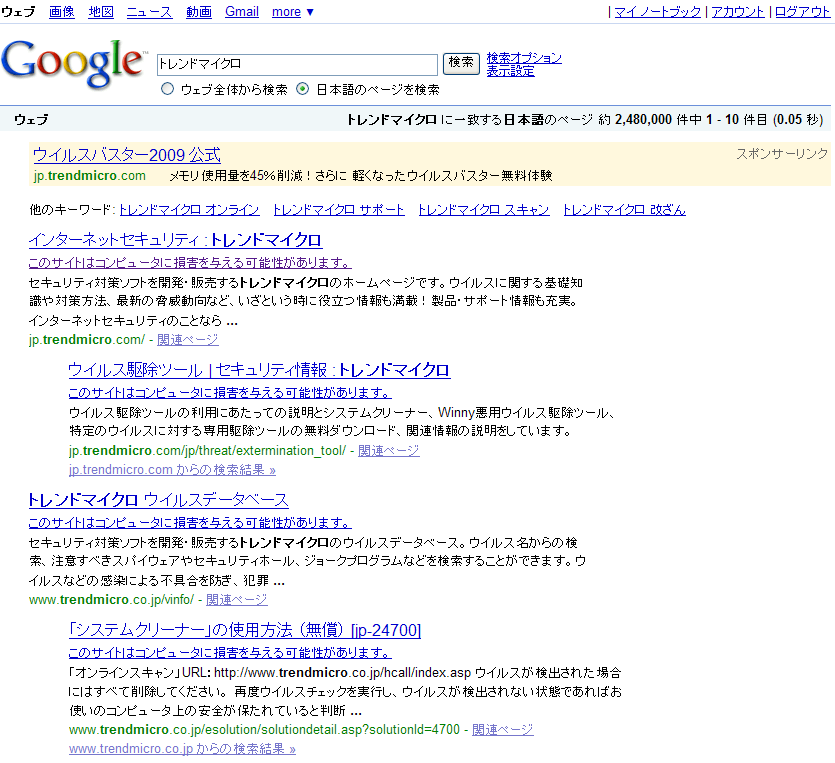Click the search input field
The height and width of the screenshot is (763, 835).
point(297,64)
